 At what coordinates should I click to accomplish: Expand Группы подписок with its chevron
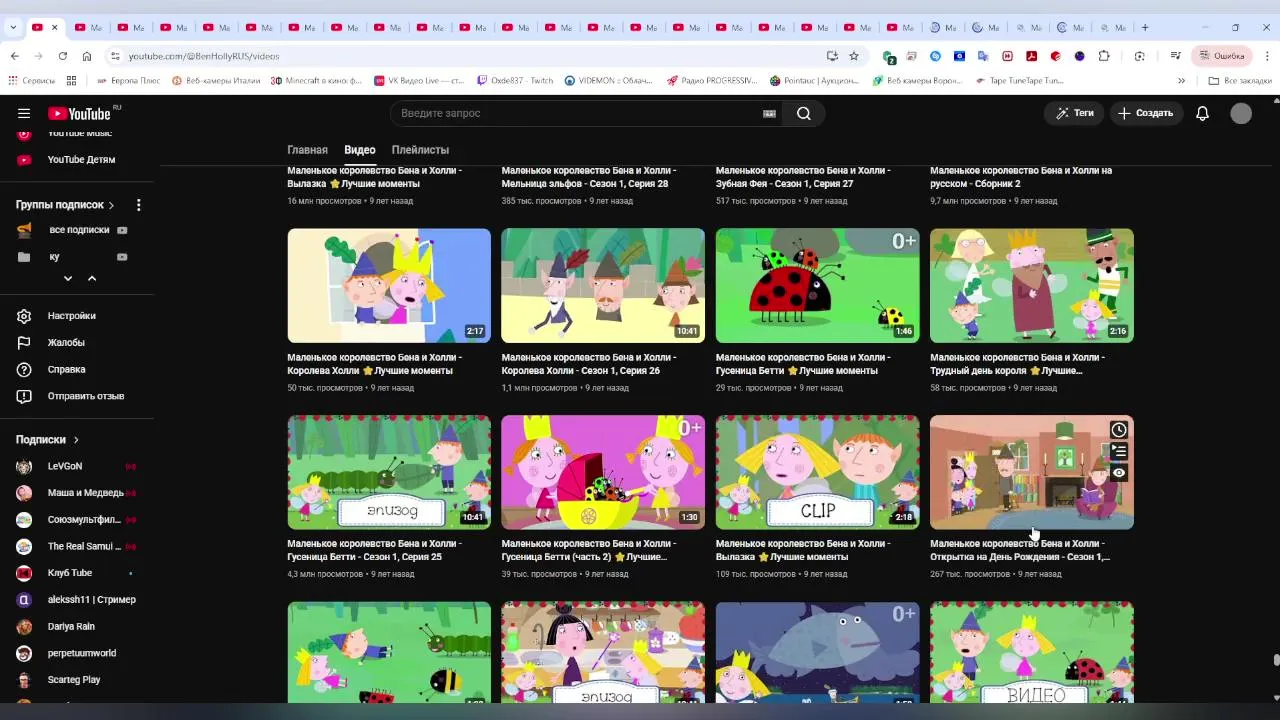point(111,205)
